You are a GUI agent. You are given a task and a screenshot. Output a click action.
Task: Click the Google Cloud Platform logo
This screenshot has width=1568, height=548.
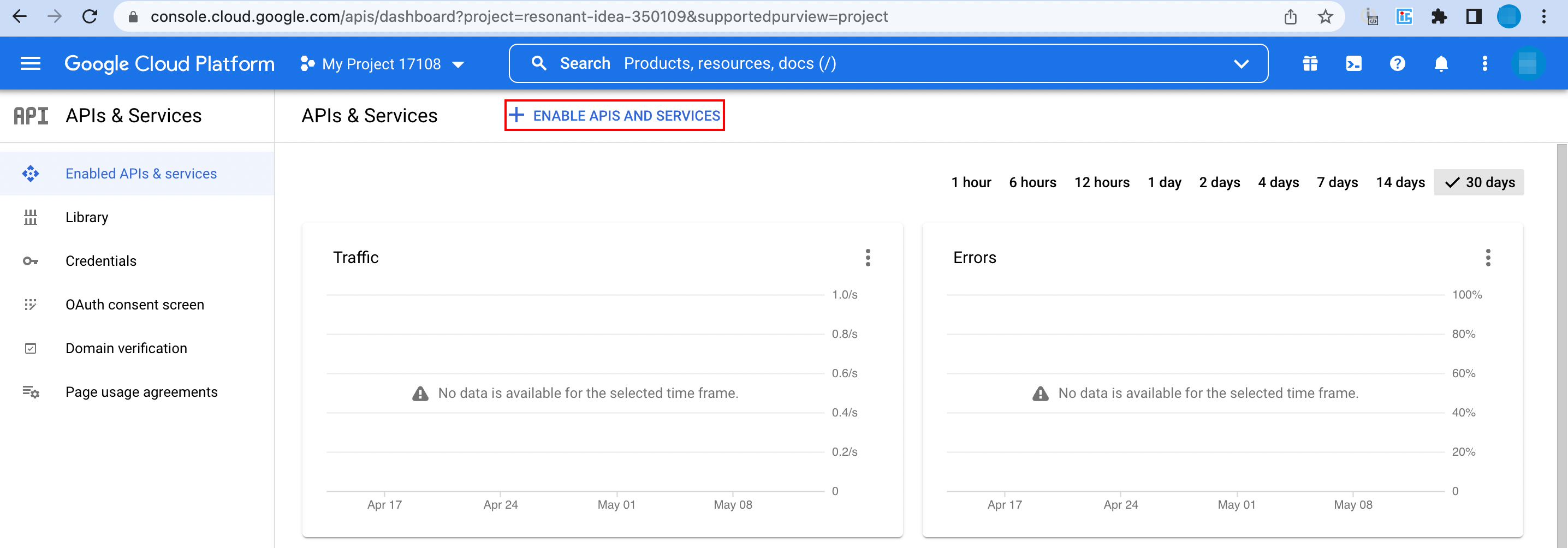coord(169,63)
